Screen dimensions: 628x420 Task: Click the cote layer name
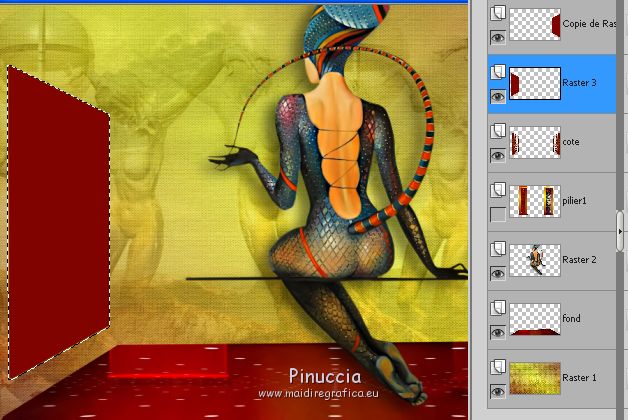[571, 142]
